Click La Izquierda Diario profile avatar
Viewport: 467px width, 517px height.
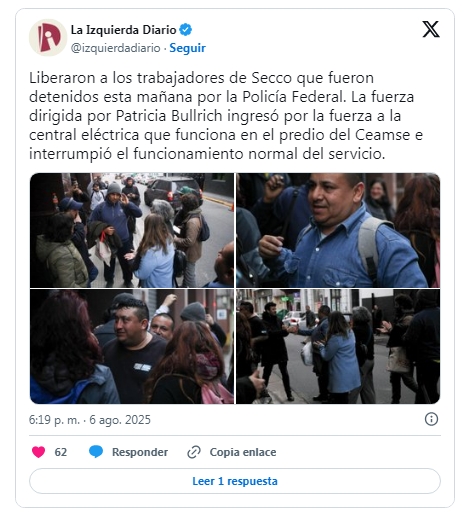(x=48, y=38)
